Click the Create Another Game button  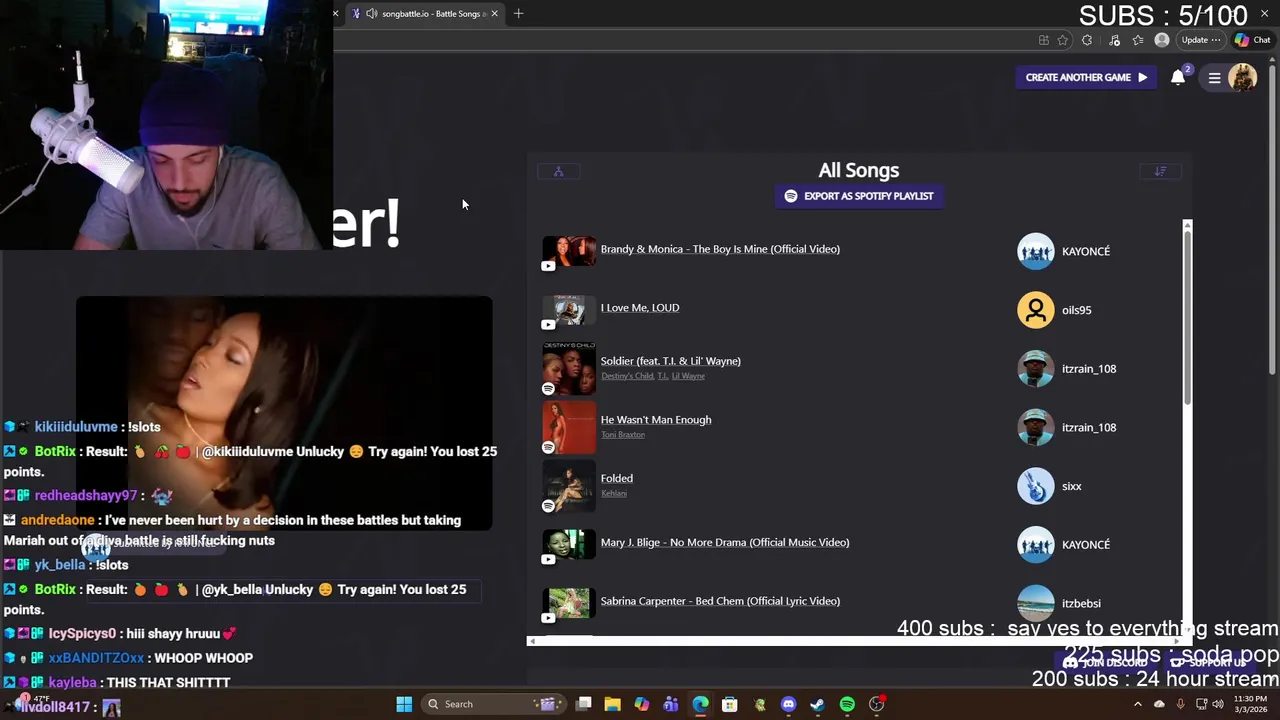[x=1086, y=77]
